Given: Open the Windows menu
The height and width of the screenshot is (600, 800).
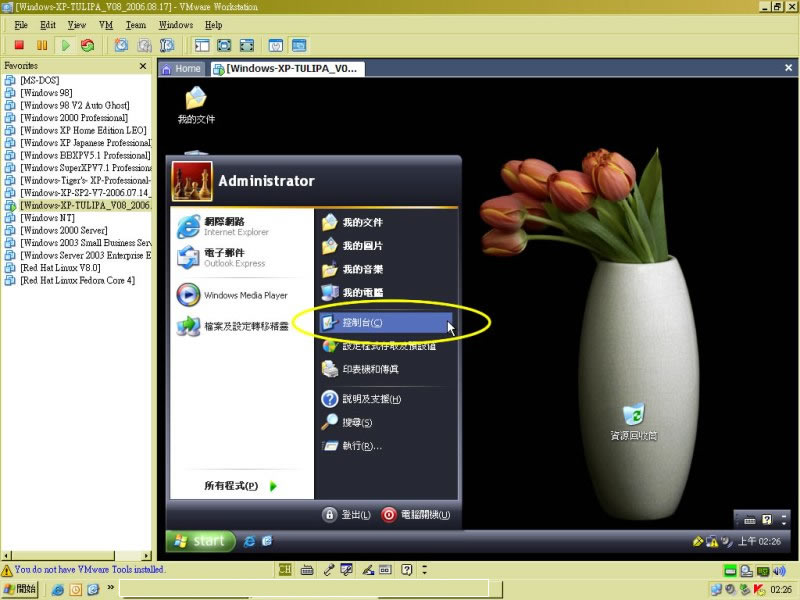Looking at the screenshot, I should pyautogui.click(x=176, y=25).
